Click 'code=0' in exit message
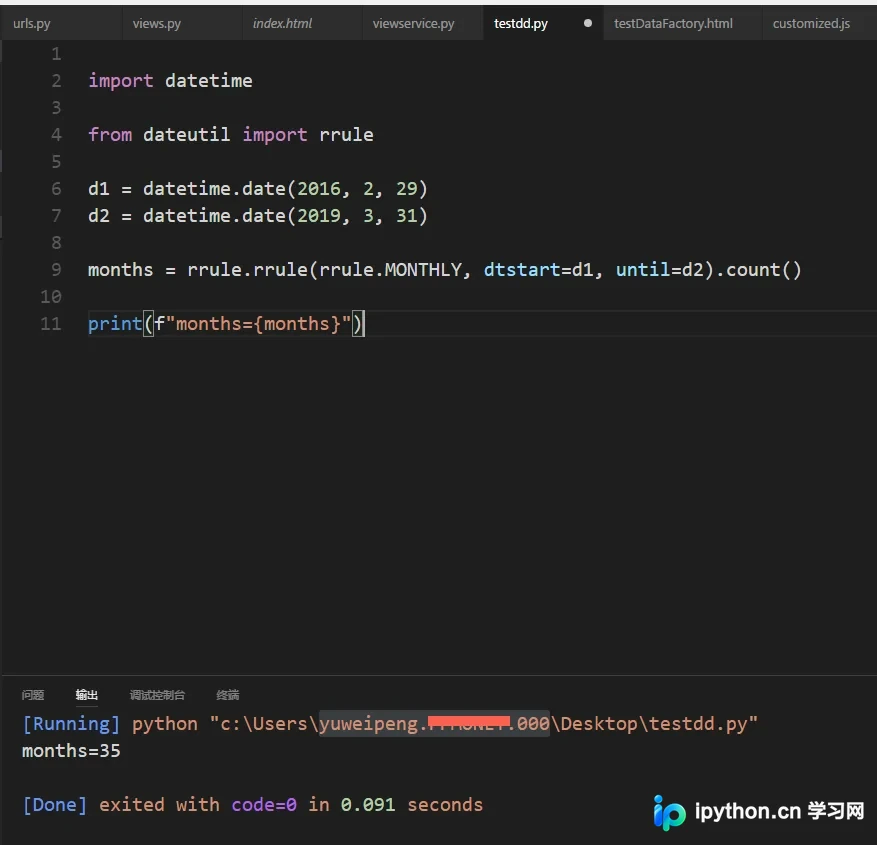Image resolution: width=877 pixels, height=845 pixels. 264,805
